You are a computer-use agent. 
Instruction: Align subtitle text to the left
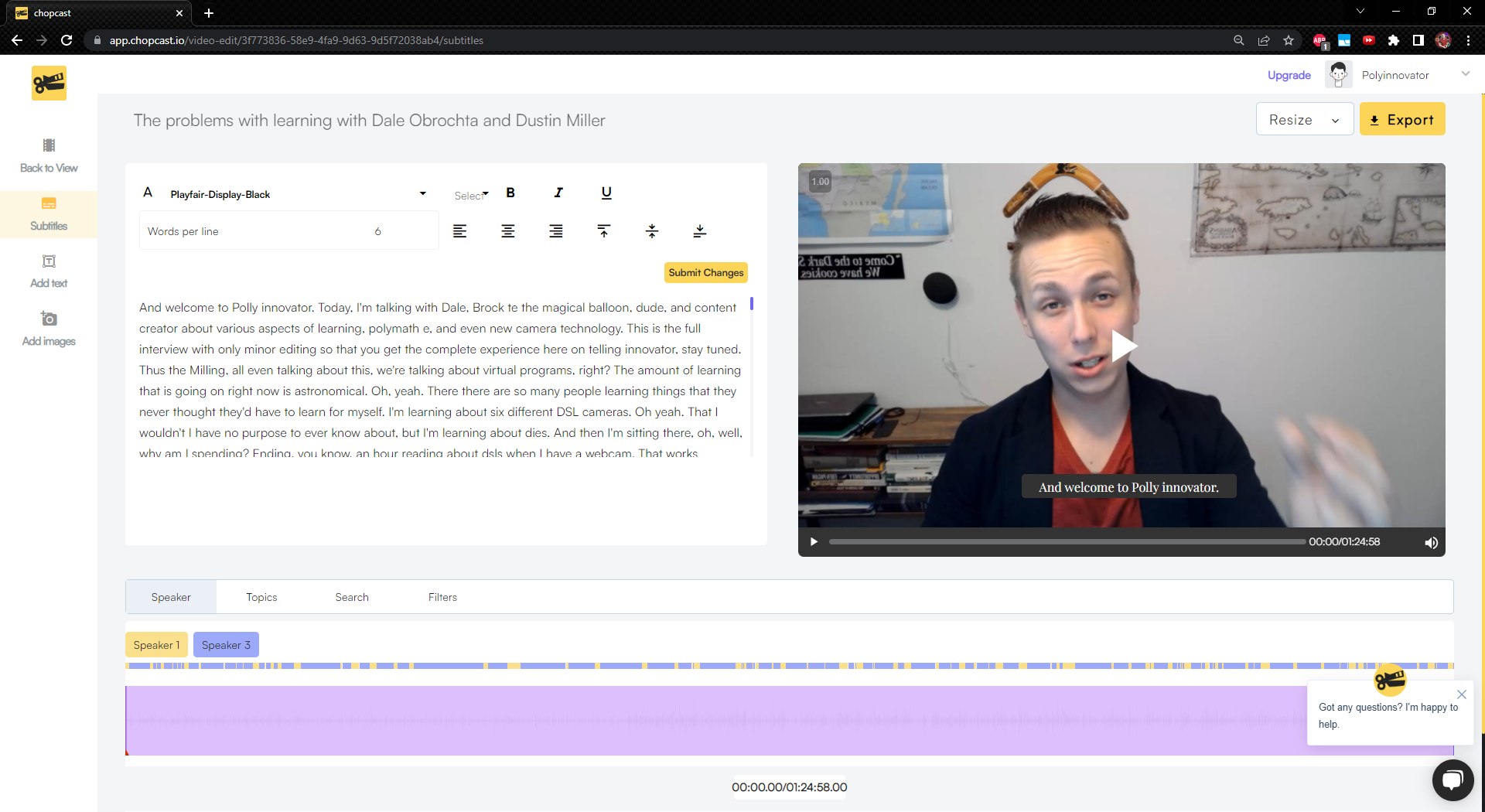pos(460,231)
